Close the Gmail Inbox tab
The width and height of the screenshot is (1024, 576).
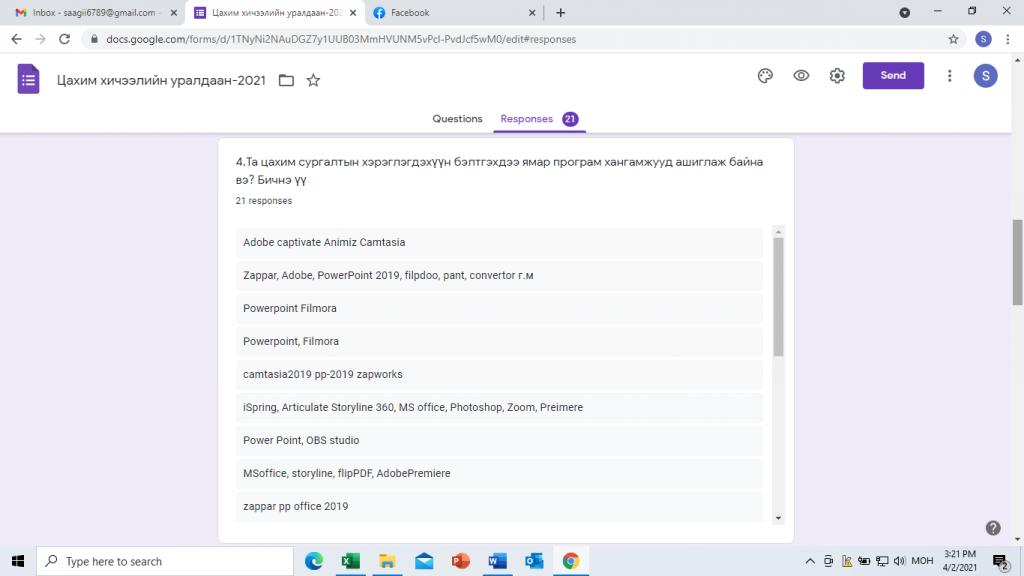[174, 12]
